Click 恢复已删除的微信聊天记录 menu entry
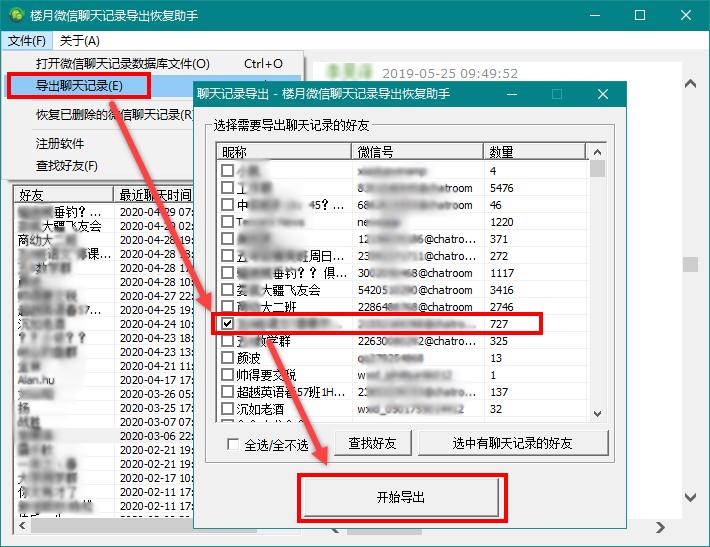This screenshot has height=547, width=710. point(113,115)
